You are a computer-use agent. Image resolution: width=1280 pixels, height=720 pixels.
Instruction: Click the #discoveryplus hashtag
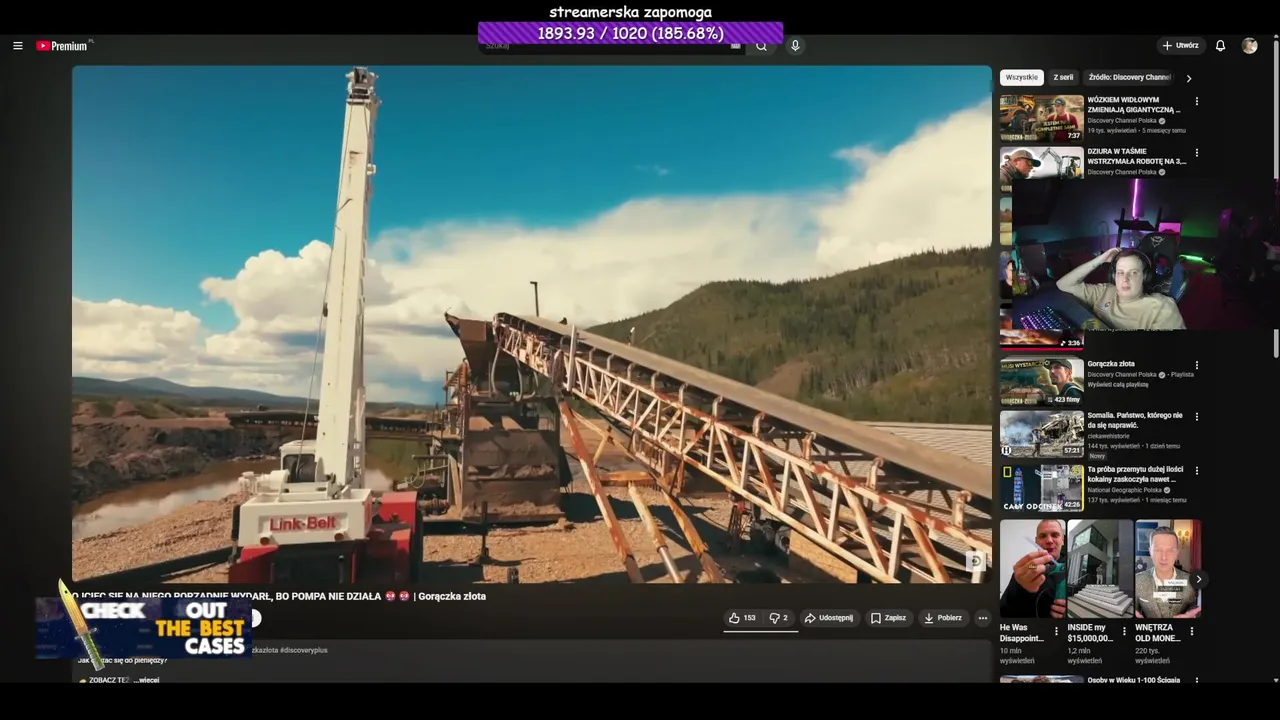[304, 650]
